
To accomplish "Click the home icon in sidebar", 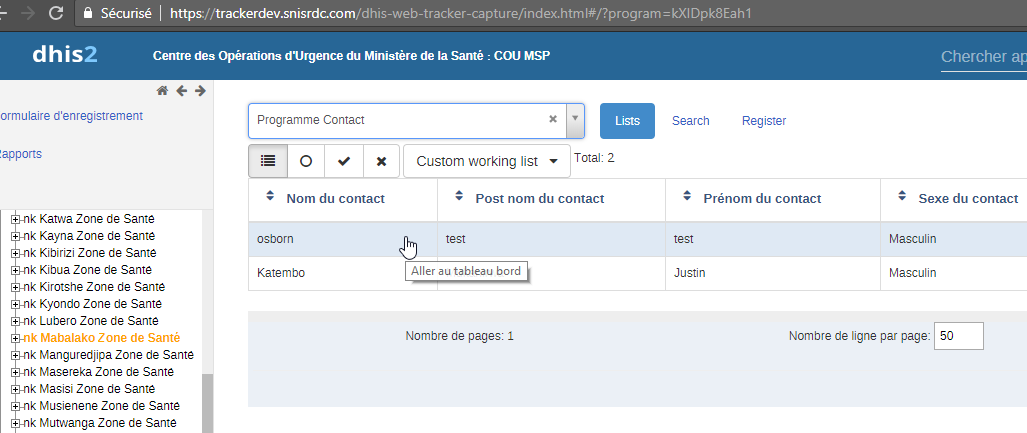I will (163, 91).
